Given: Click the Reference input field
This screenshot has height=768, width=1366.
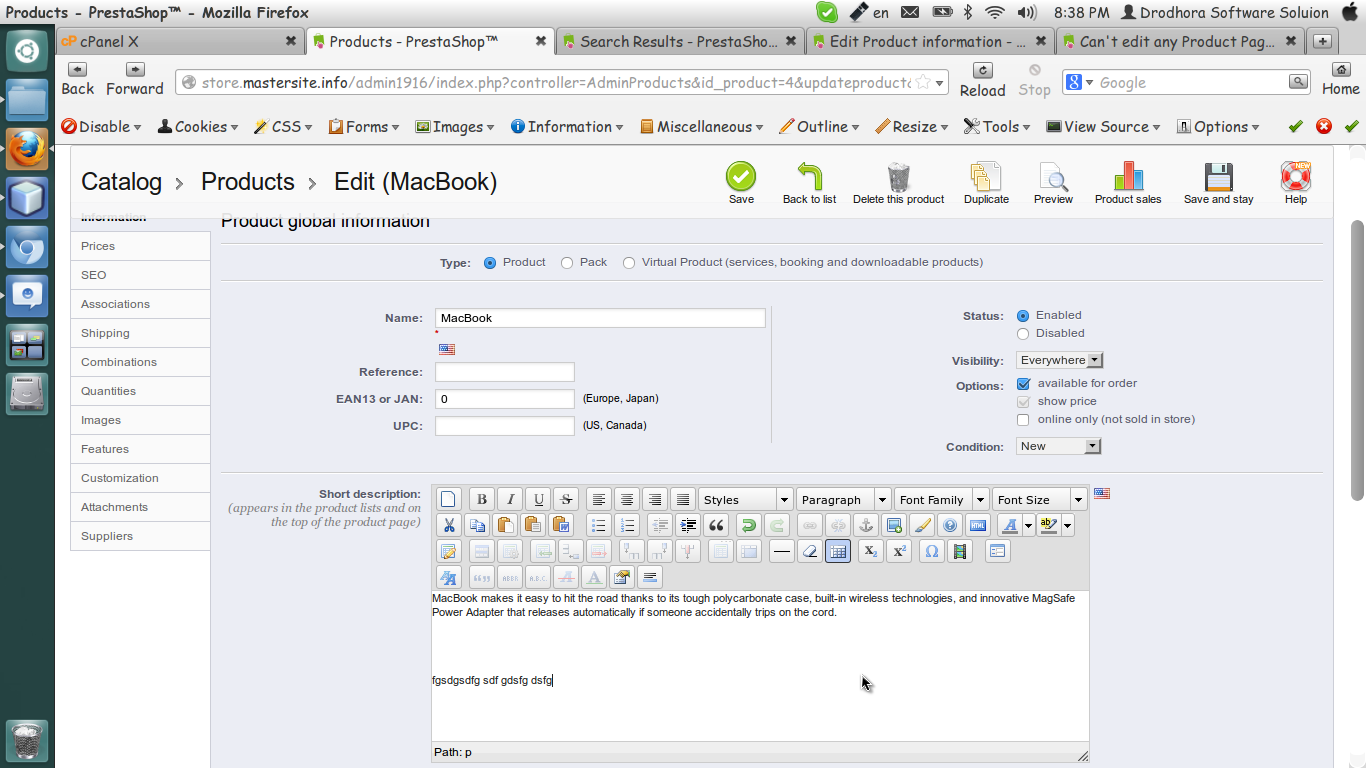Looking at the screenshot, I should pos(505,372).
